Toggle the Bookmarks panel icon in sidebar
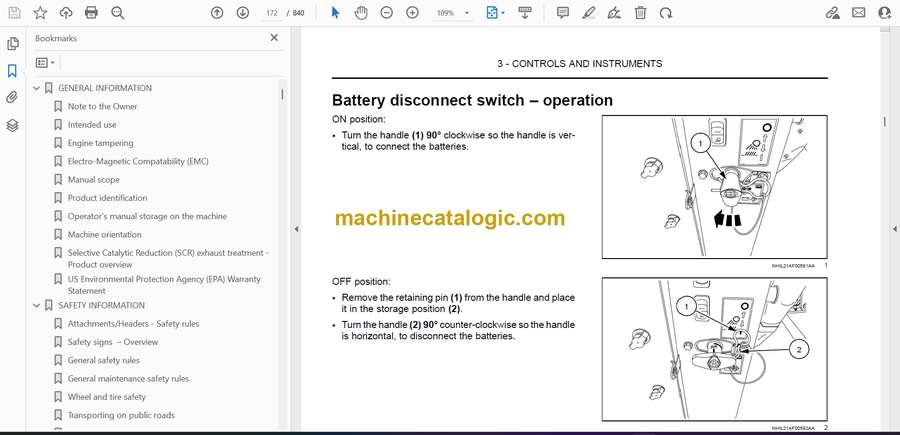Viewport: 900px width, 435px height. [12, 71]
